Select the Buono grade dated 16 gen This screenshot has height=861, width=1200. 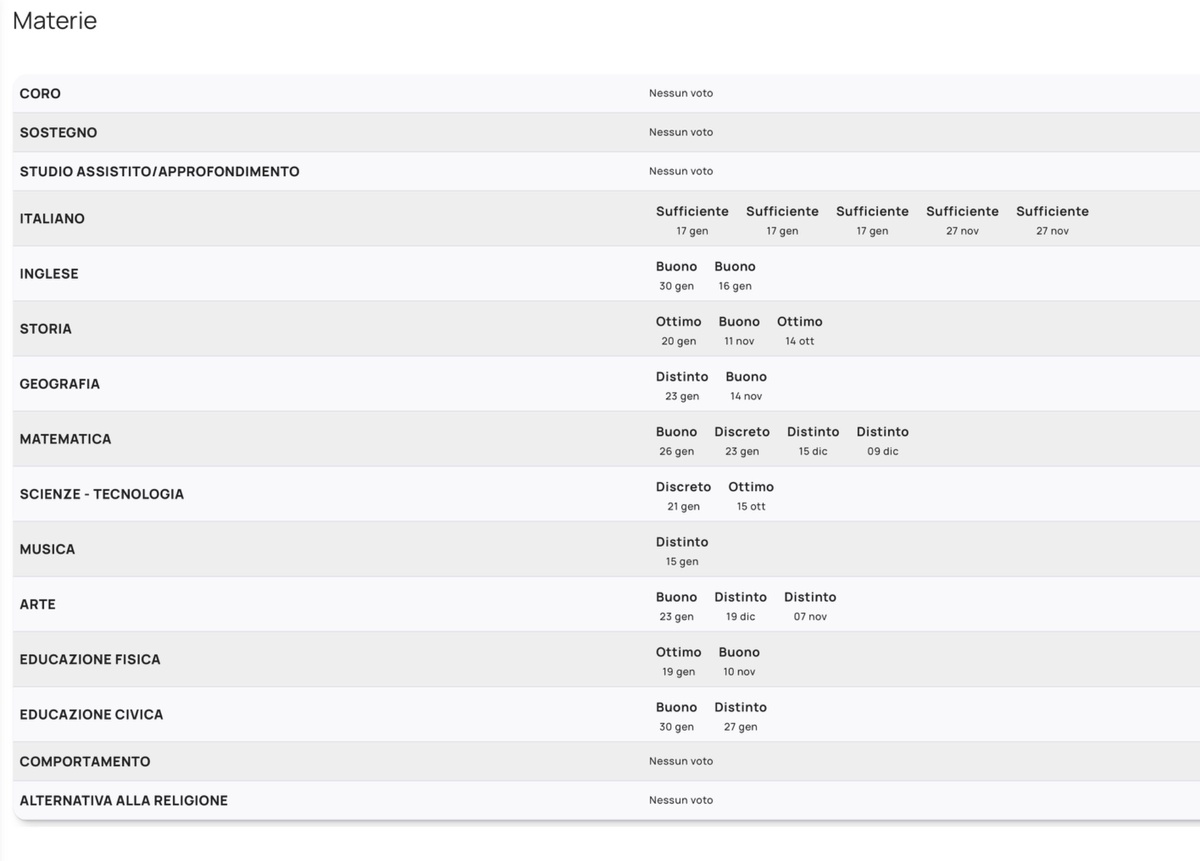[x=735, y=275]
